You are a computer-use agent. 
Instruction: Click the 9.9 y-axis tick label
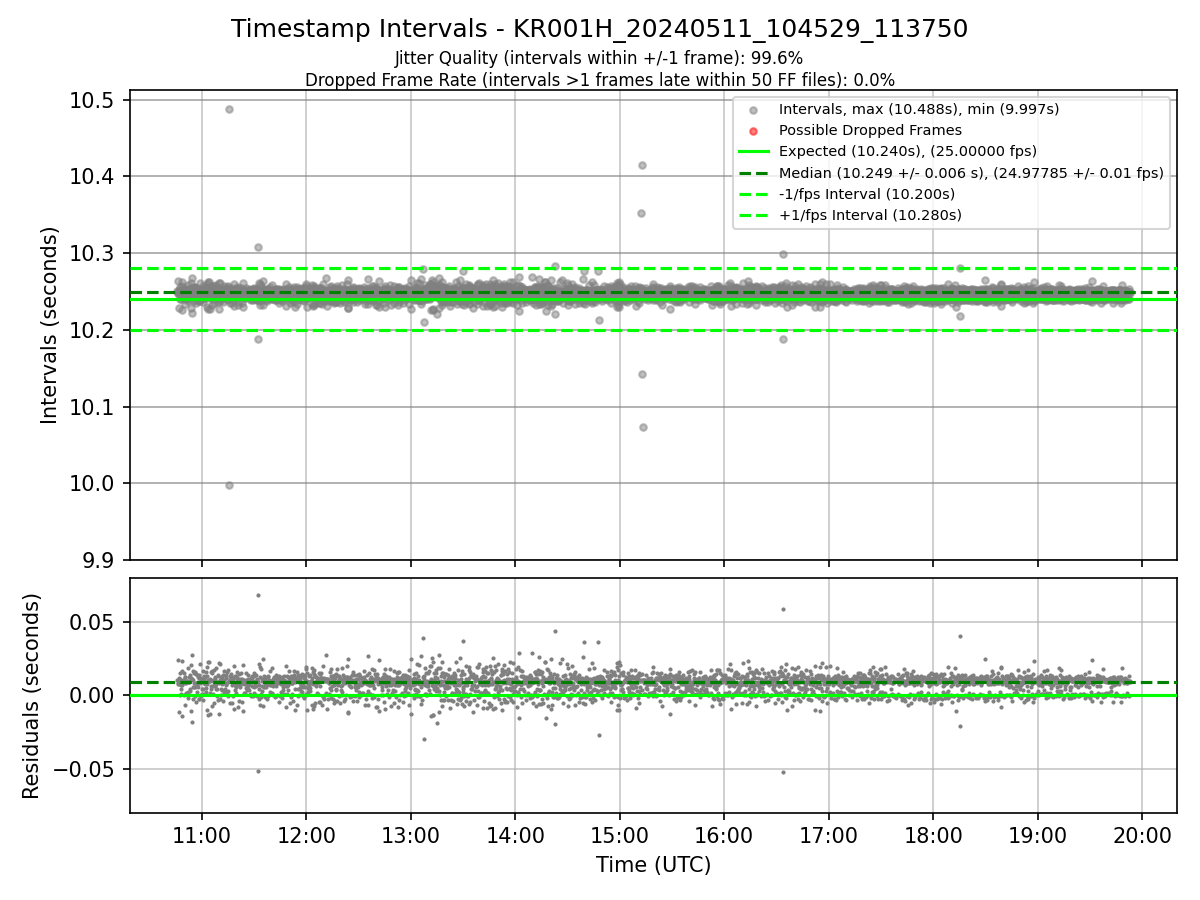coord(100,560)
